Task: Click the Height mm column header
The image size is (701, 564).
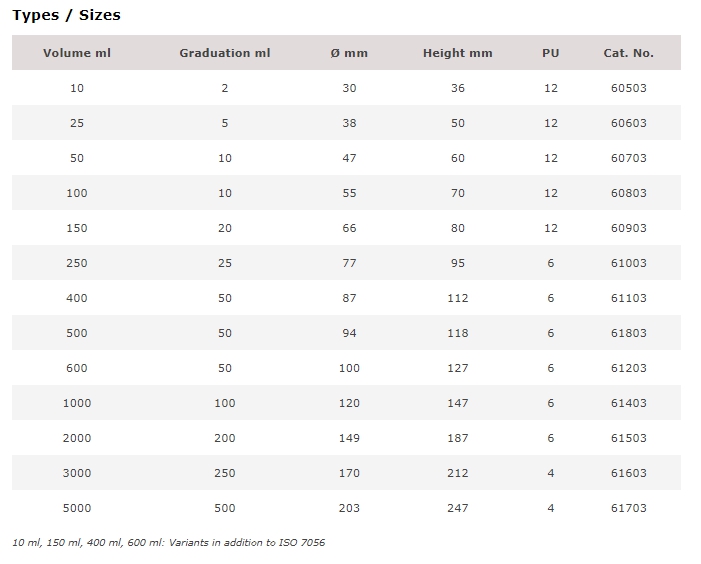Action: (x=458, y=53)
